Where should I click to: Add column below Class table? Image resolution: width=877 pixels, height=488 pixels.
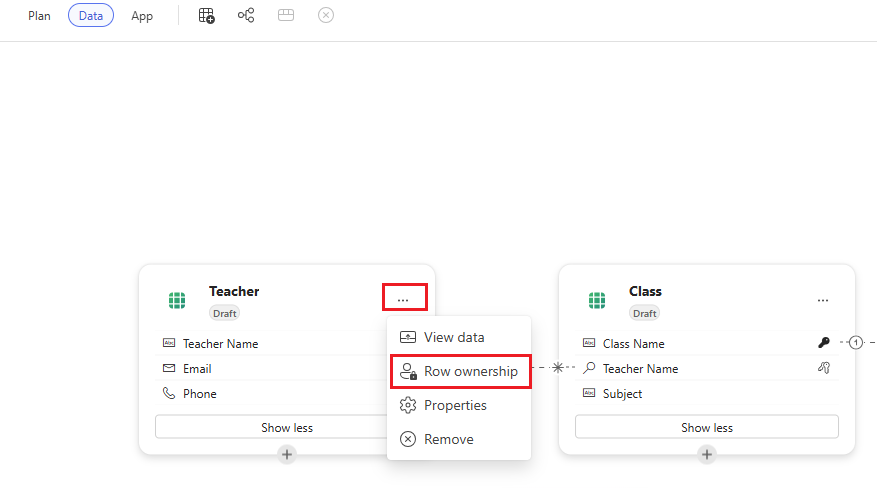(x=706, y=454)
